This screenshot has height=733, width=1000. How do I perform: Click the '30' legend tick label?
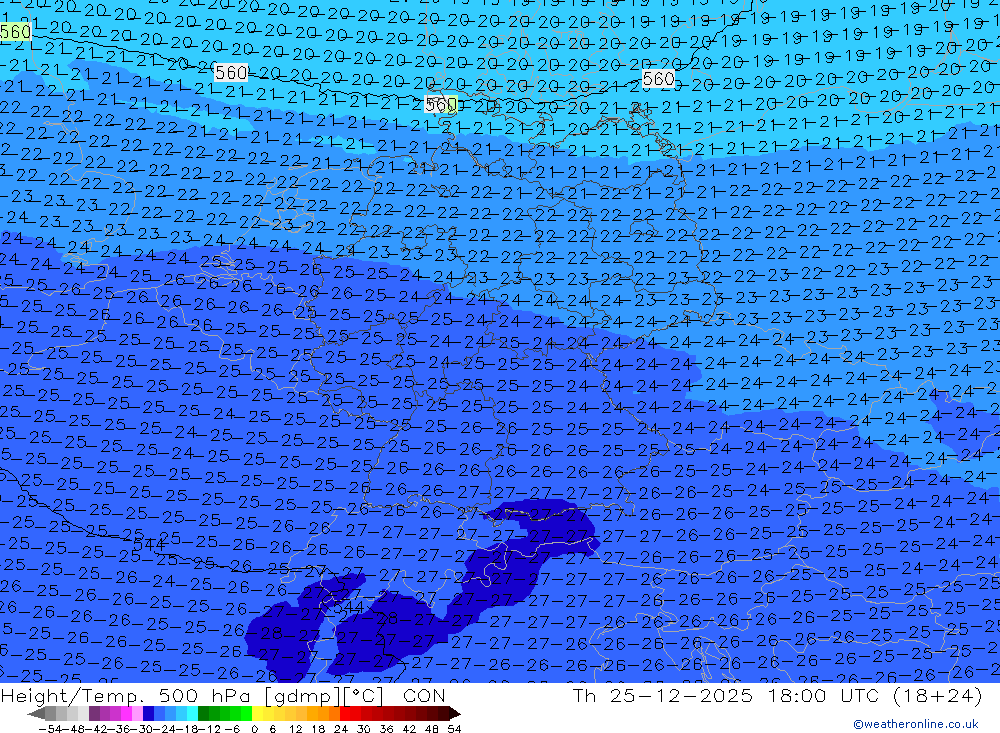[x=364, y=729]
